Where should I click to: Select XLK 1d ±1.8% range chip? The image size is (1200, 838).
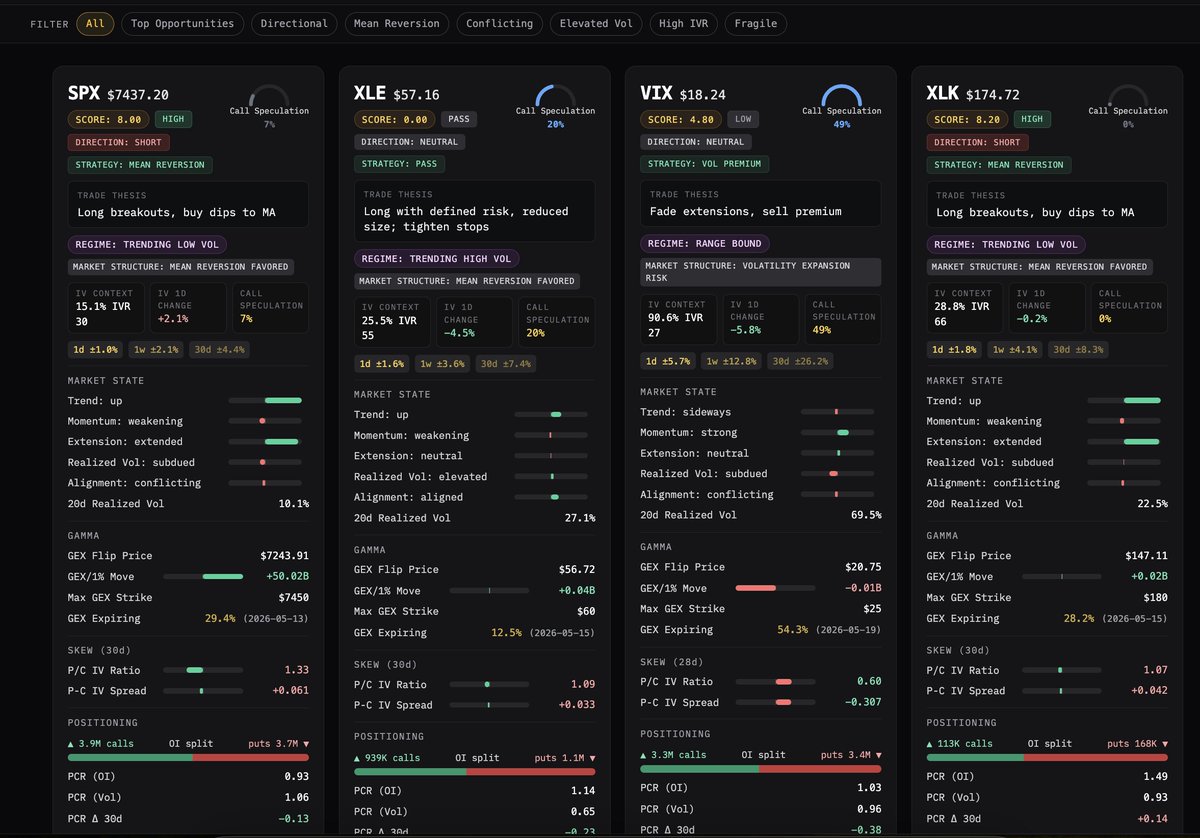[x=954, y=349]
